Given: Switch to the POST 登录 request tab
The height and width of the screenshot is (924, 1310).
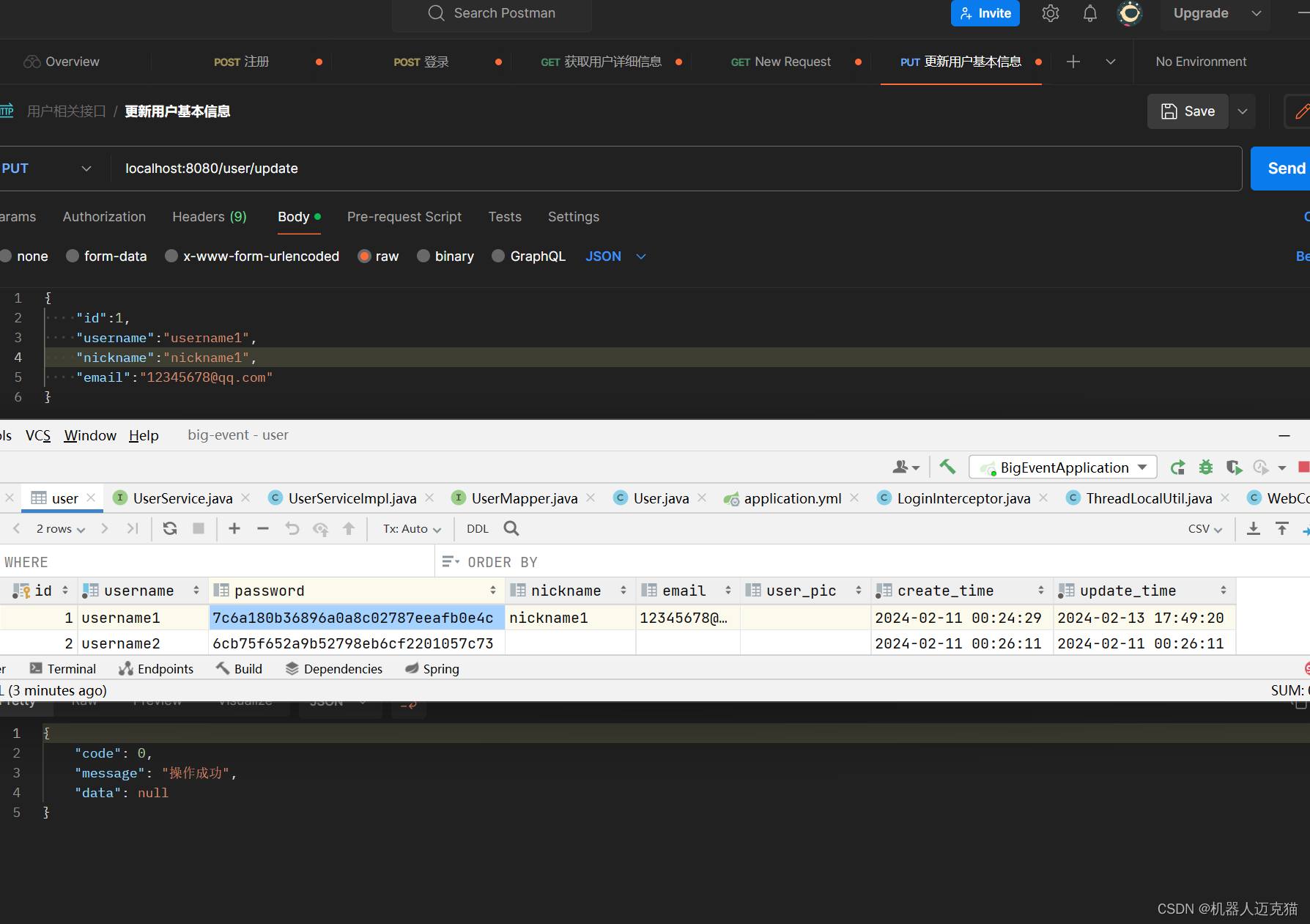Looking at the screenshot, I should [x=421, y=62].
